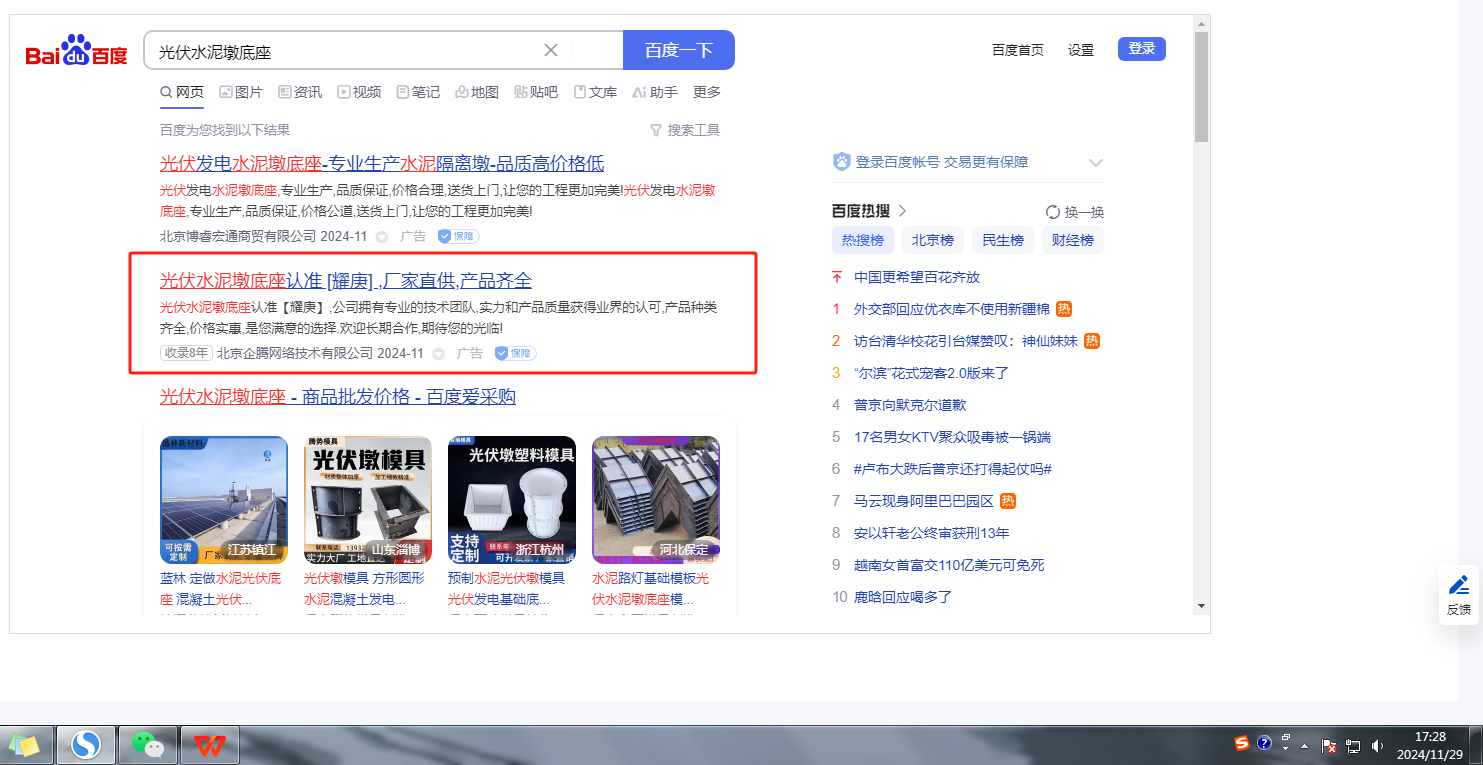Collapse the 登录百度帐号 panel chevron
The width and height of the screenshot is (1483, 765).
click(x=1095, y=163)
